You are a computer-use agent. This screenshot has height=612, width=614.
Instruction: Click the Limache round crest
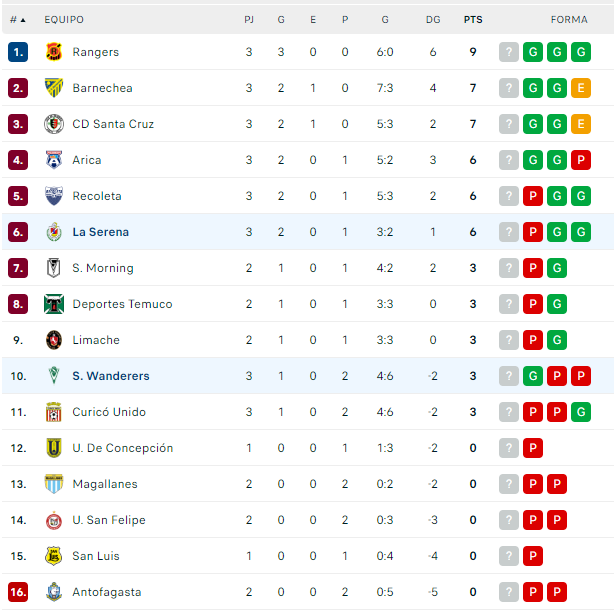click(x=54, y=340)
